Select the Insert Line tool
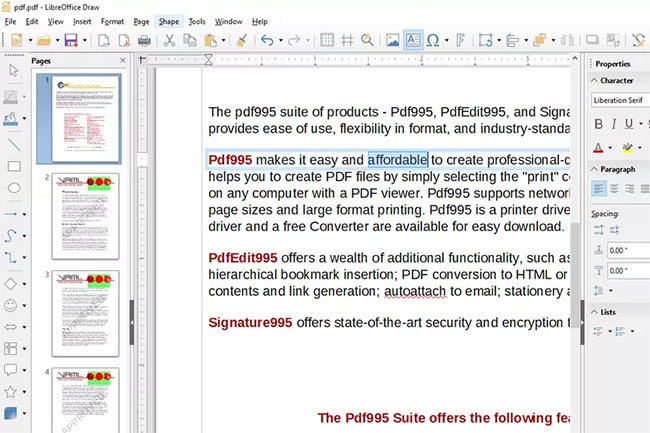This screenshot has height=433, width=650. (x=14, y=144)
